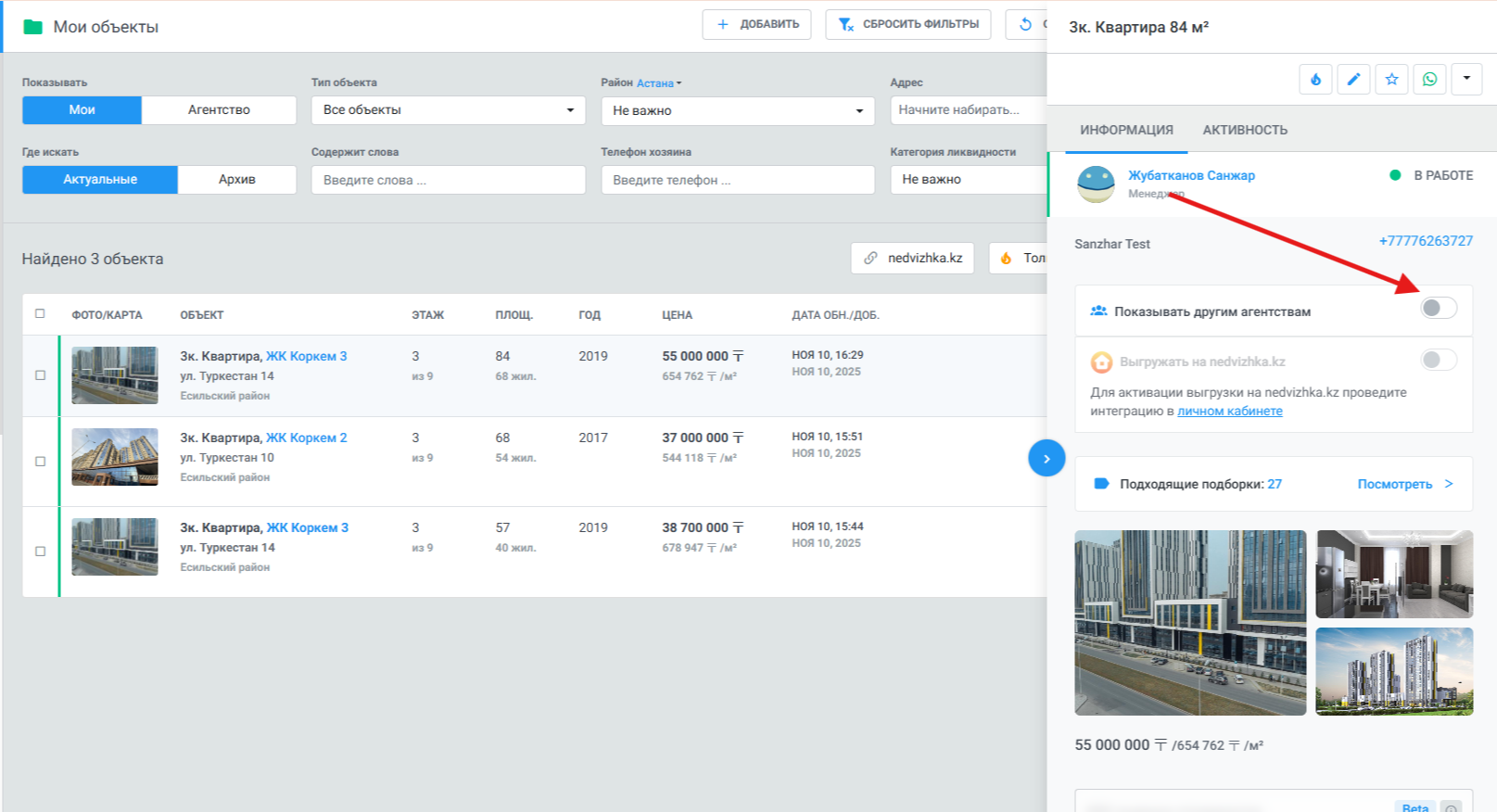The width and height of the screenshot is (1497, 812).
Task: Open the large building photo thumbnail
Action: pos(1190,622)
